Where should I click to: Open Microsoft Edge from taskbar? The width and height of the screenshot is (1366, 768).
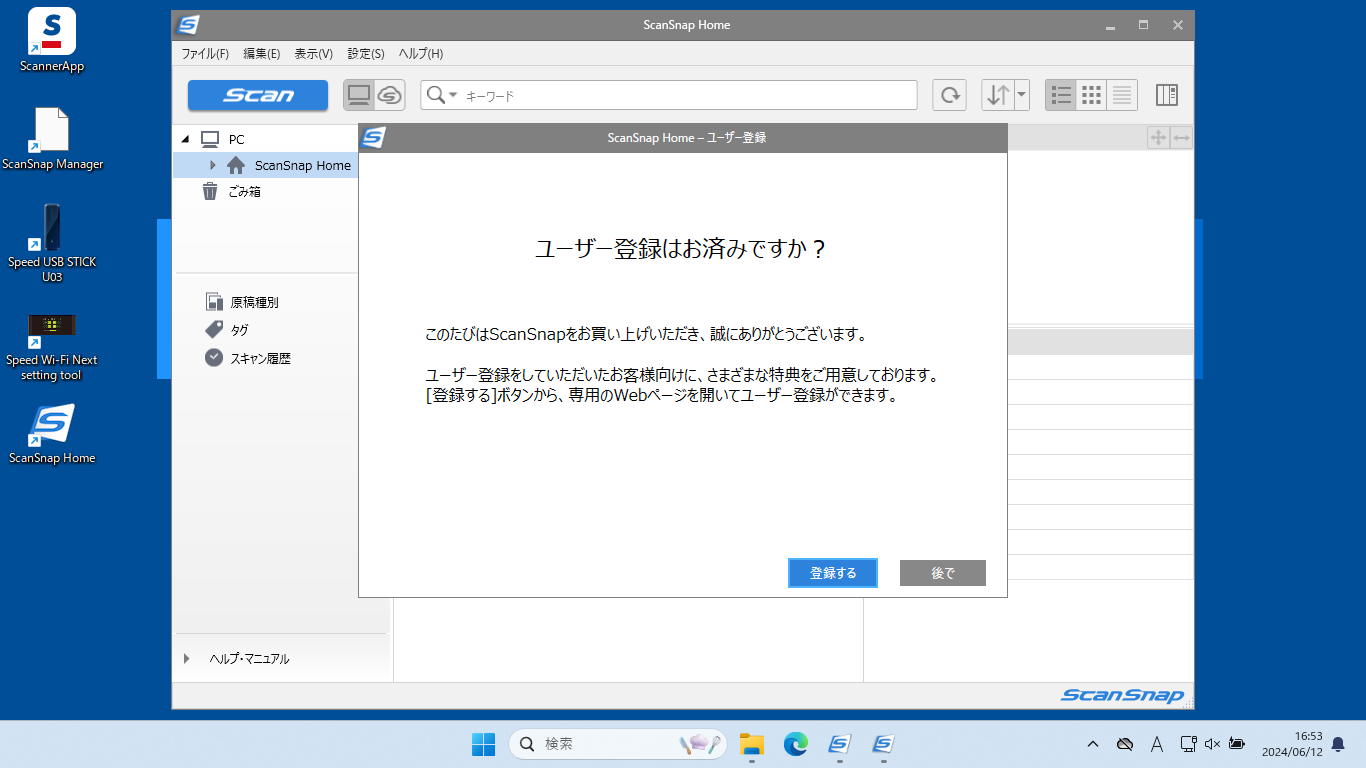(795, 744)
